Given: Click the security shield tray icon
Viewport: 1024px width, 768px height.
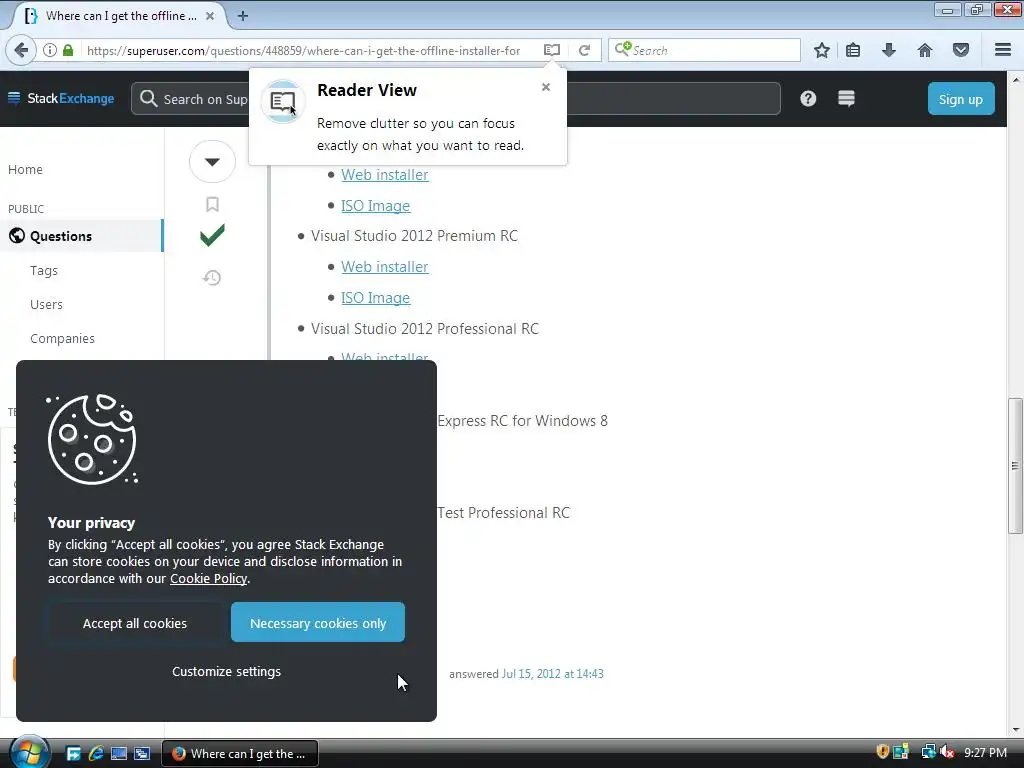Looking at the screenshot, I should point(882,752).
